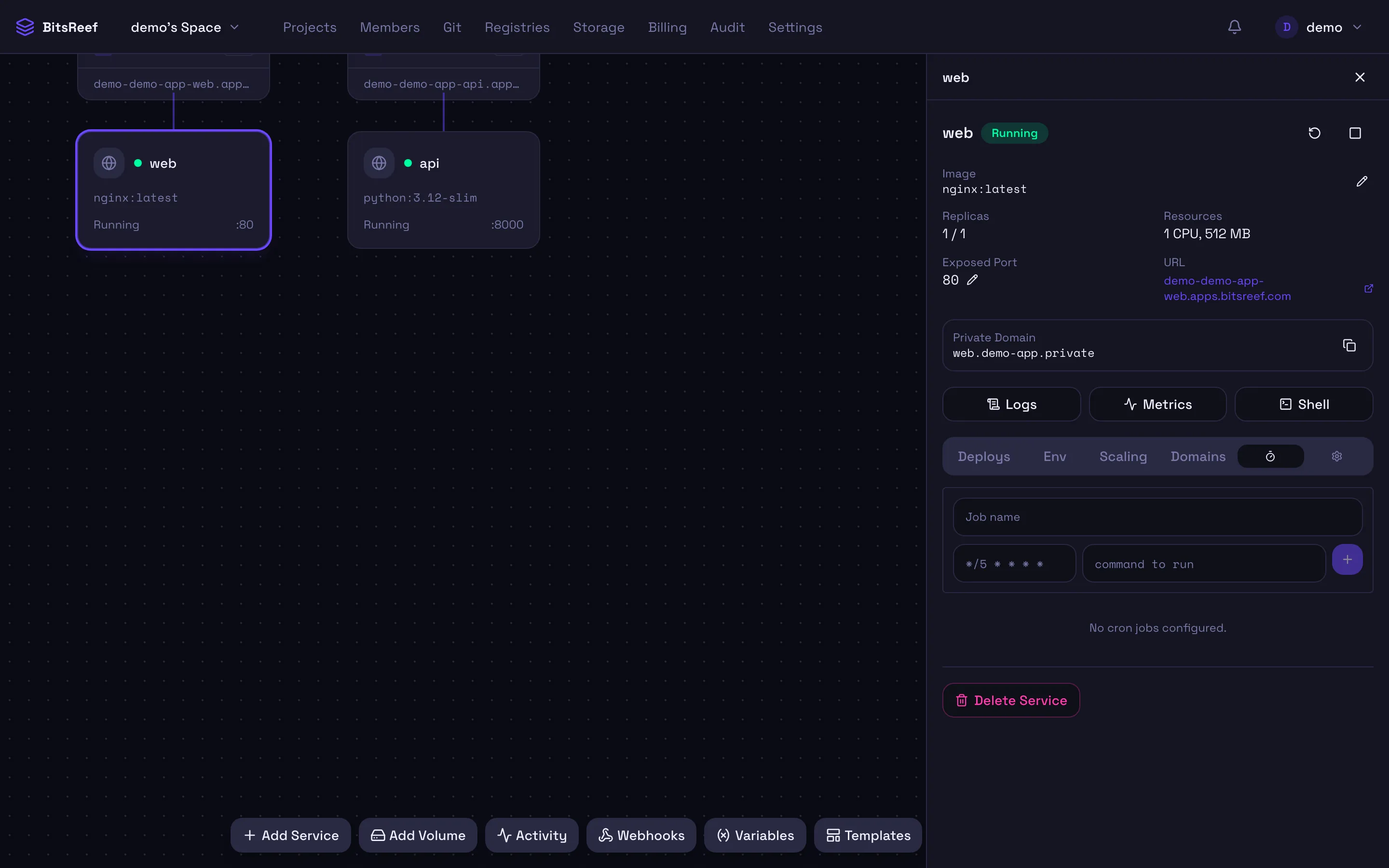Image resolution: width=1389 pixels, height=868 pixels.
Task: Click the green status dot on the api card
Action: click(408, 163)
